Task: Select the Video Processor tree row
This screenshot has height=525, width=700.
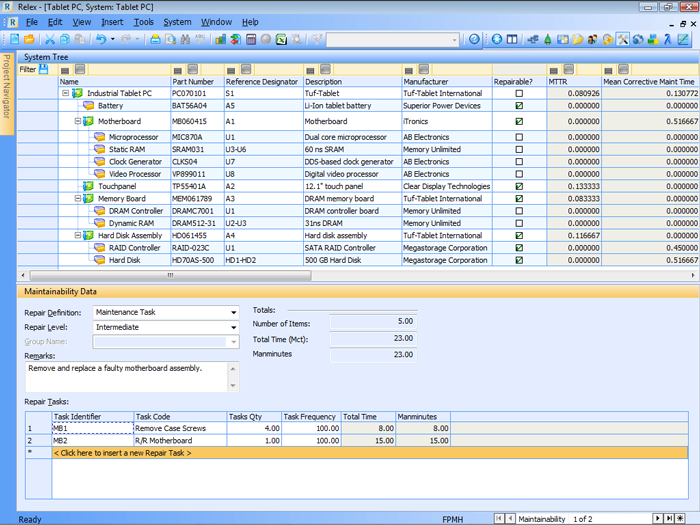Action: click(x=135, y=174)
